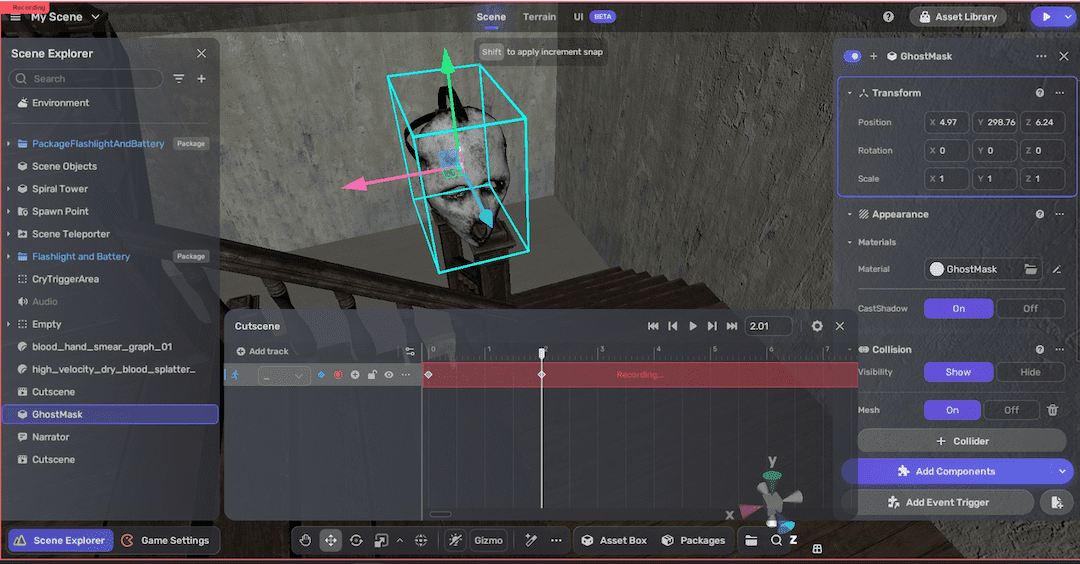Hide track using eye icon
This screenshot has width=1080, height=564.
click(x=389, y=375)
